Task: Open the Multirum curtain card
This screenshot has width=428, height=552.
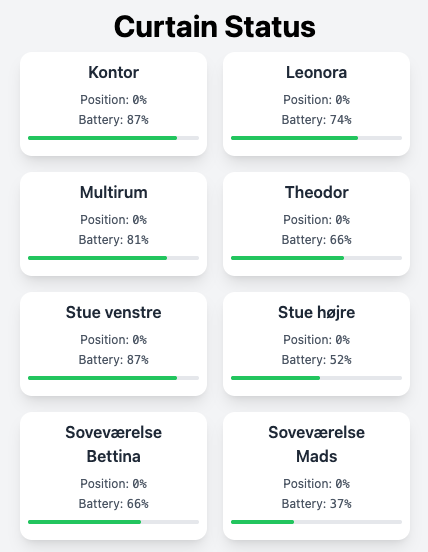Action: (x=113, y=224)
